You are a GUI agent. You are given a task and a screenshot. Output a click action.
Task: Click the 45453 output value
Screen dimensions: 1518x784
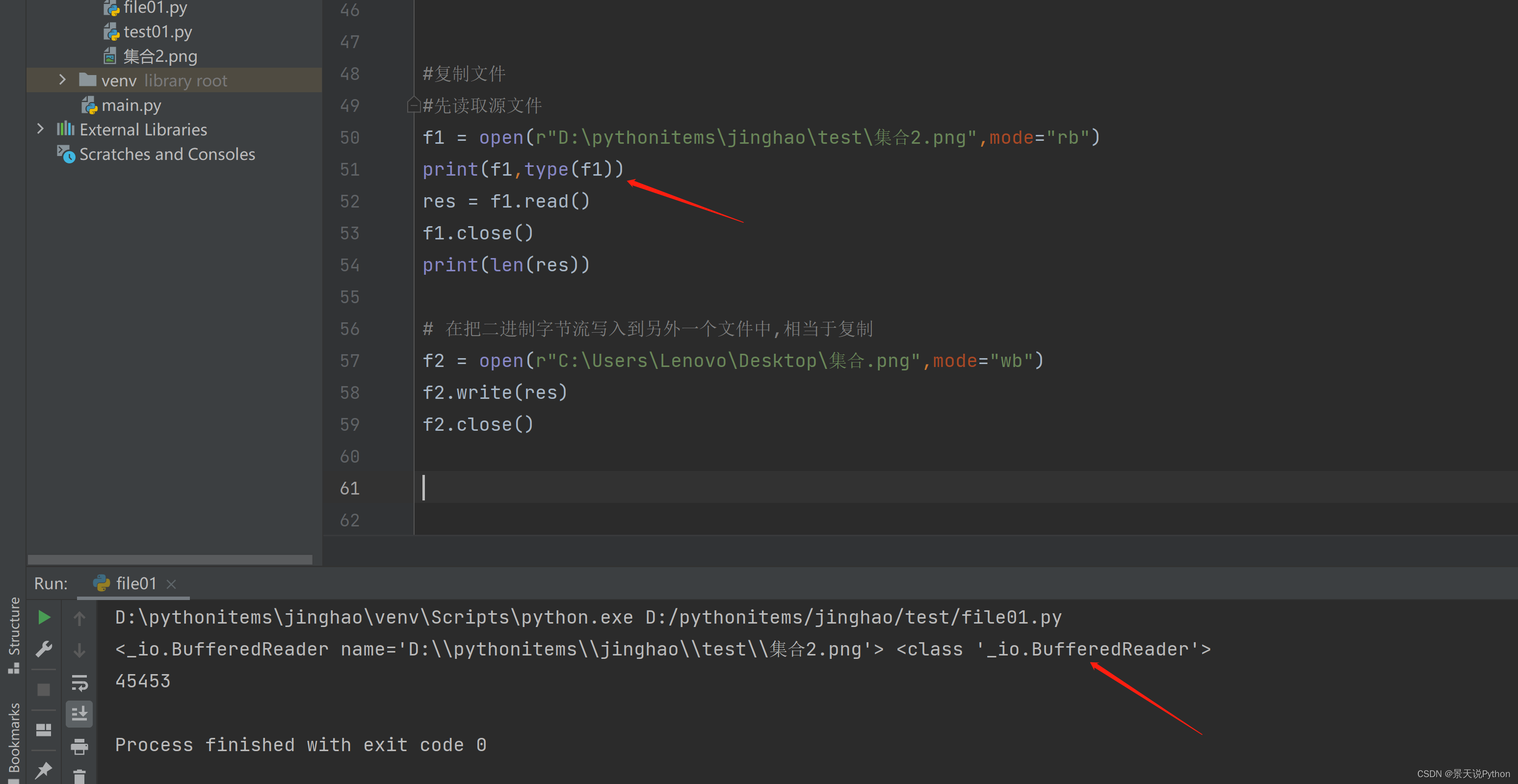[x=143, y=681]
